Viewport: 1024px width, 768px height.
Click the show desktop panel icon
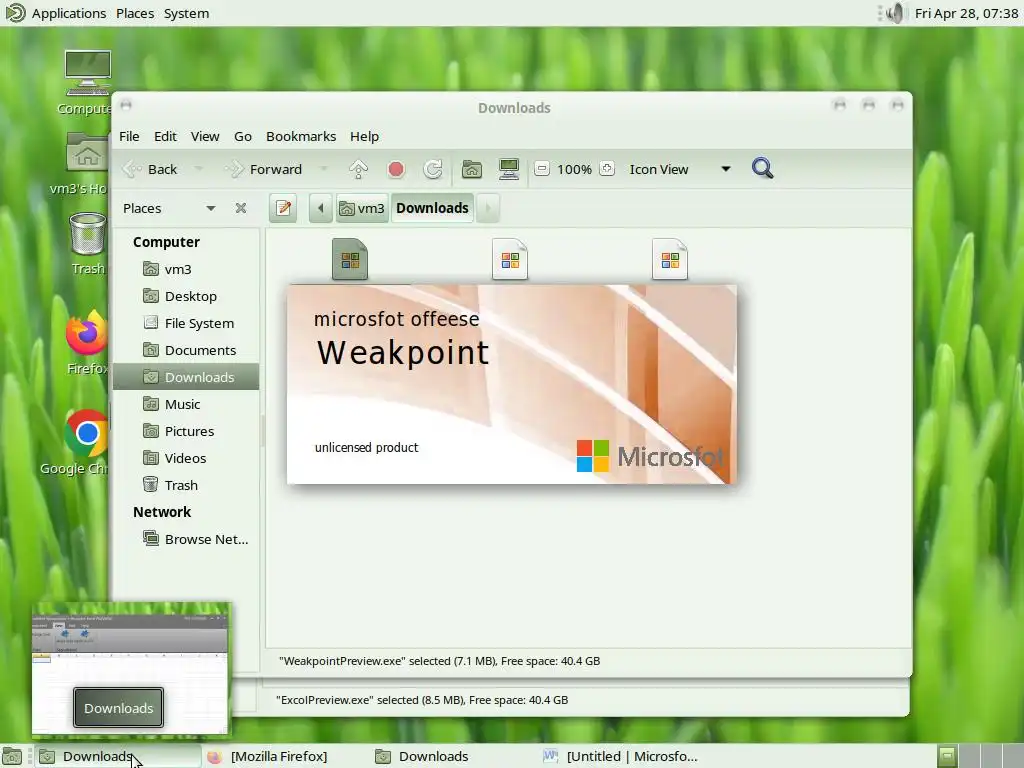(x=12, y=756)
